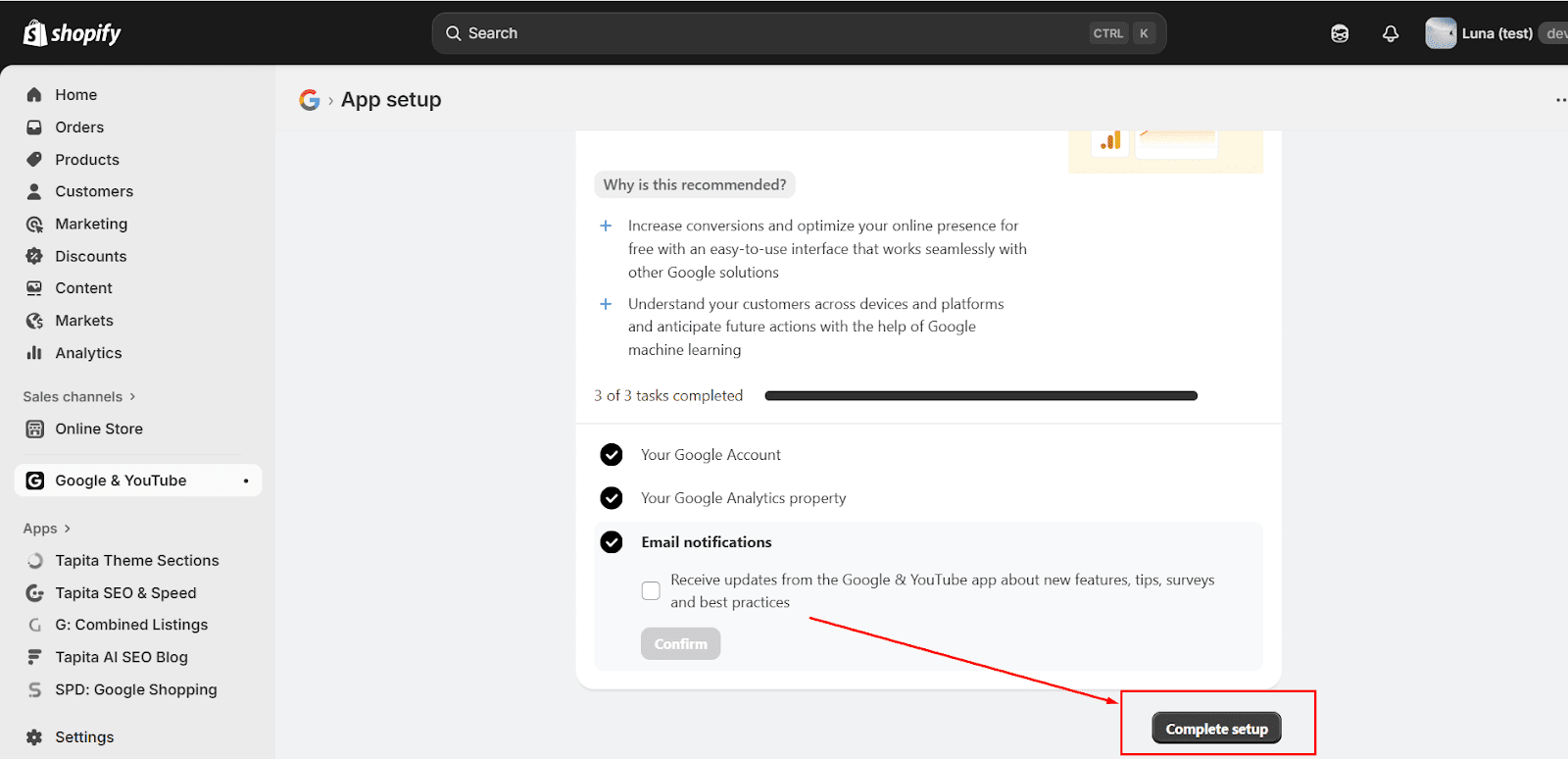Click the Markets globe icon

pos(34,321)
